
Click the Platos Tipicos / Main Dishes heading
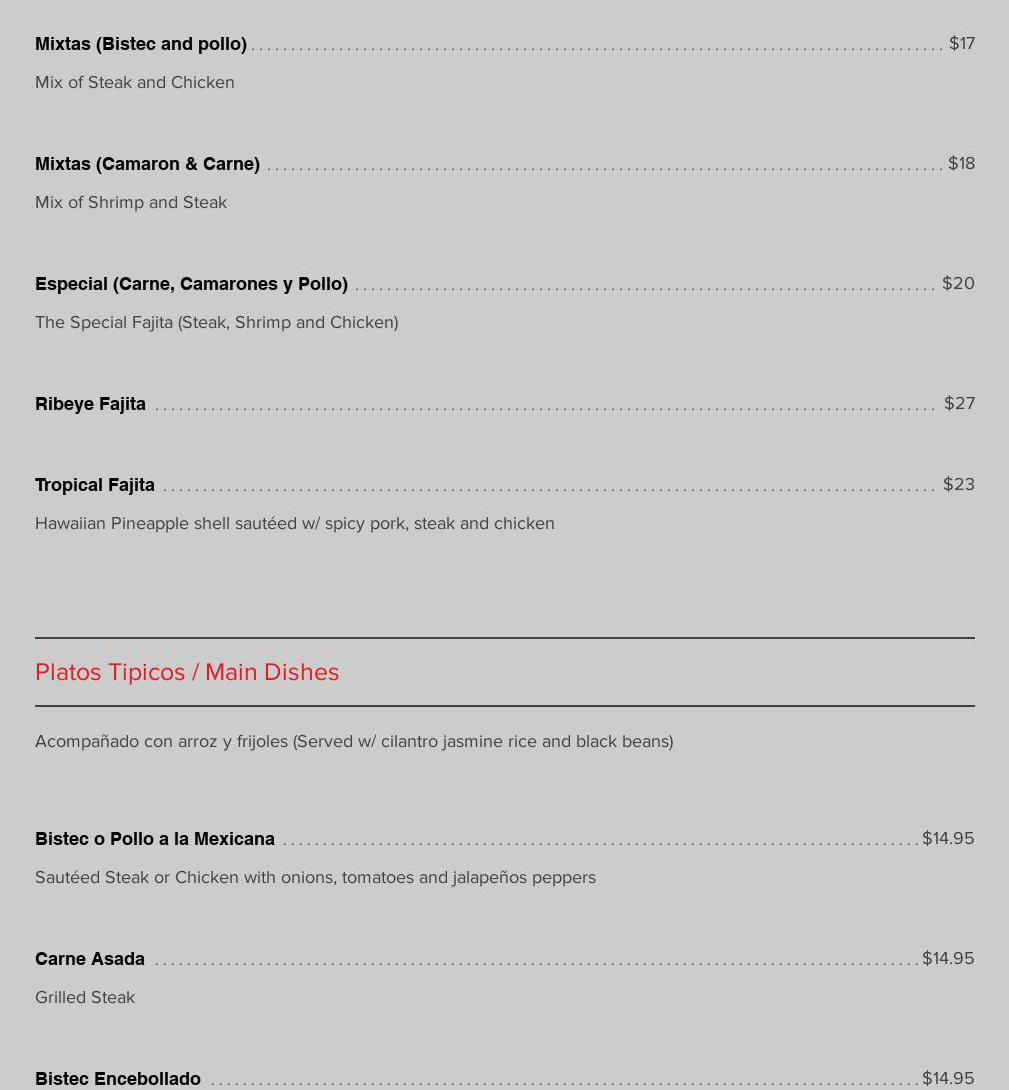(187, 672)
